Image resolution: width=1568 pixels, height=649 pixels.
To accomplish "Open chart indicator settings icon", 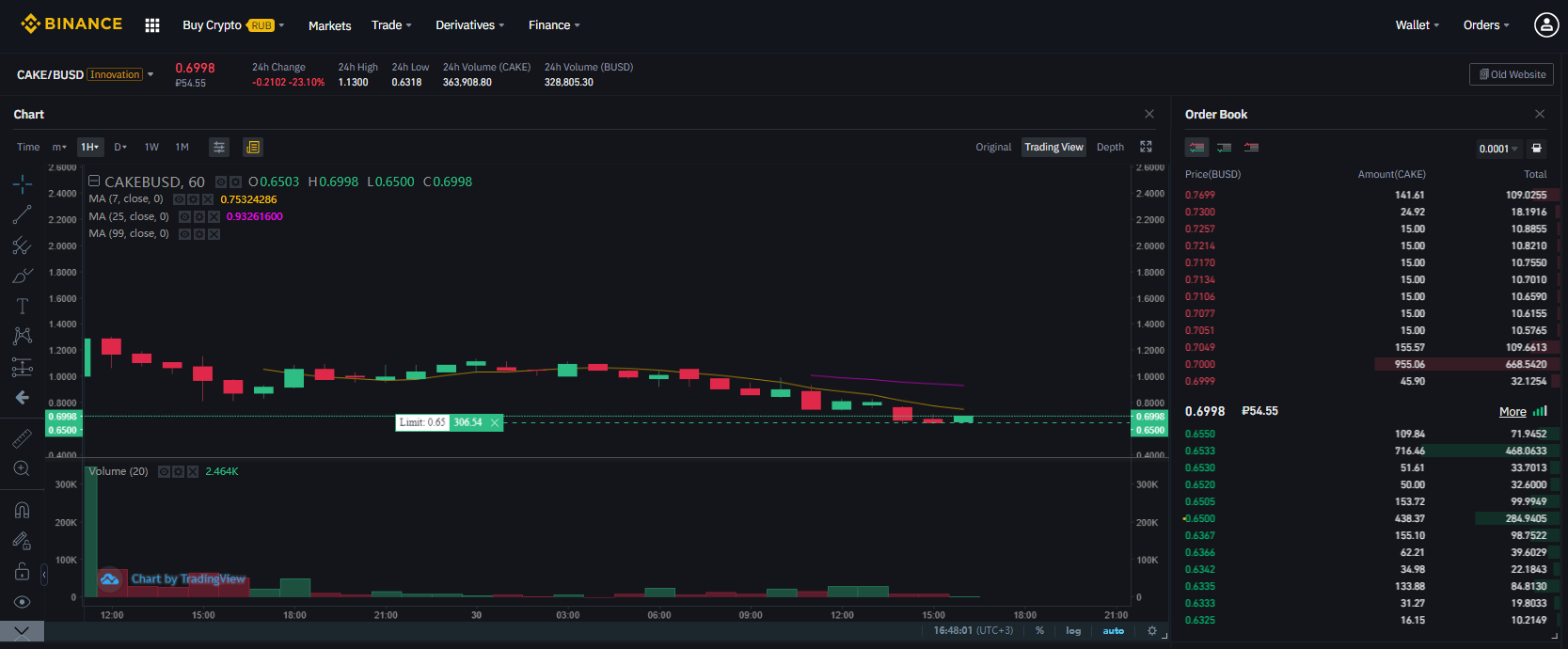I will (219, 147).
